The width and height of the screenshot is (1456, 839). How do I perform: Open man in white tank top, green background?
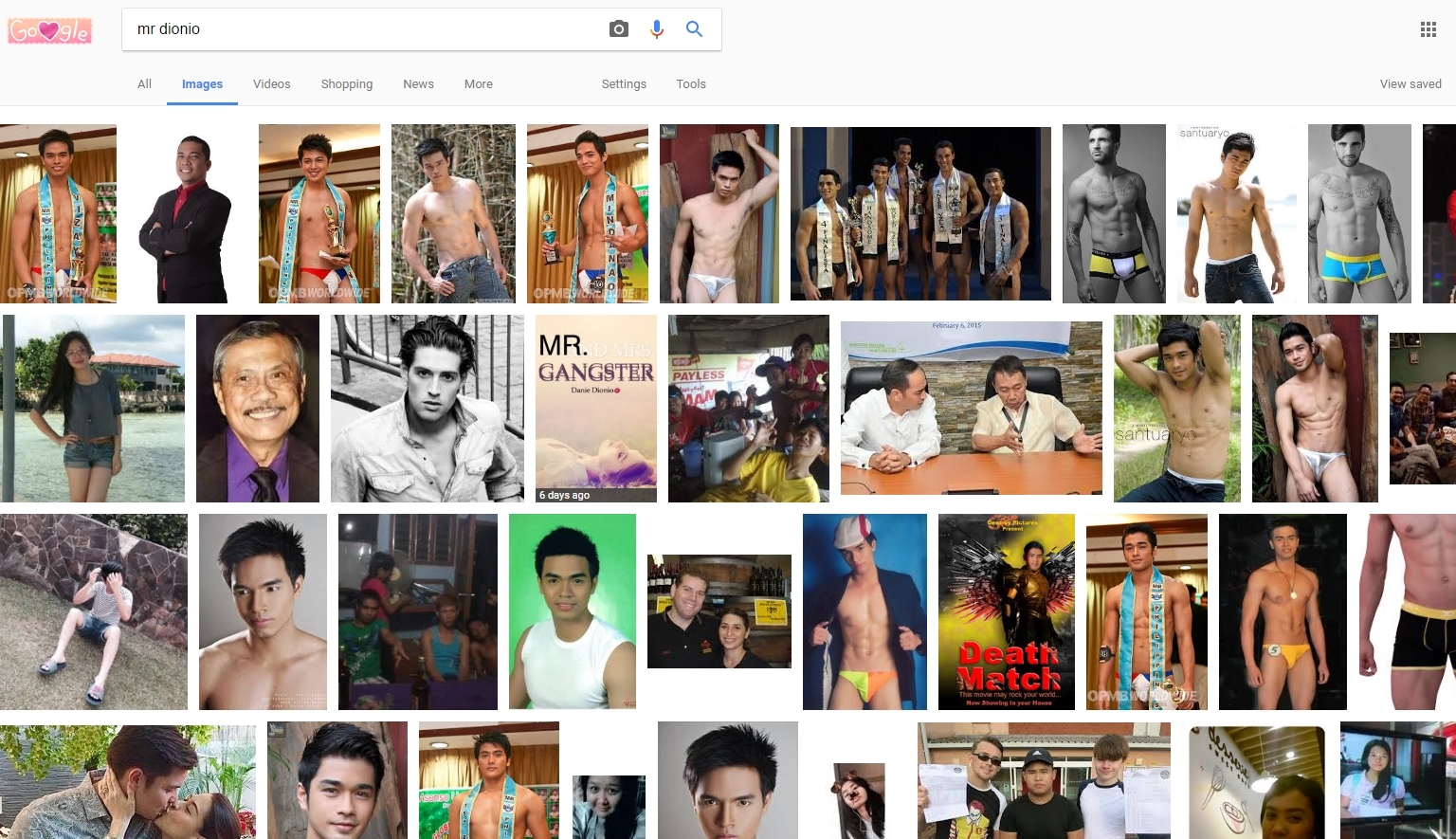573,611
